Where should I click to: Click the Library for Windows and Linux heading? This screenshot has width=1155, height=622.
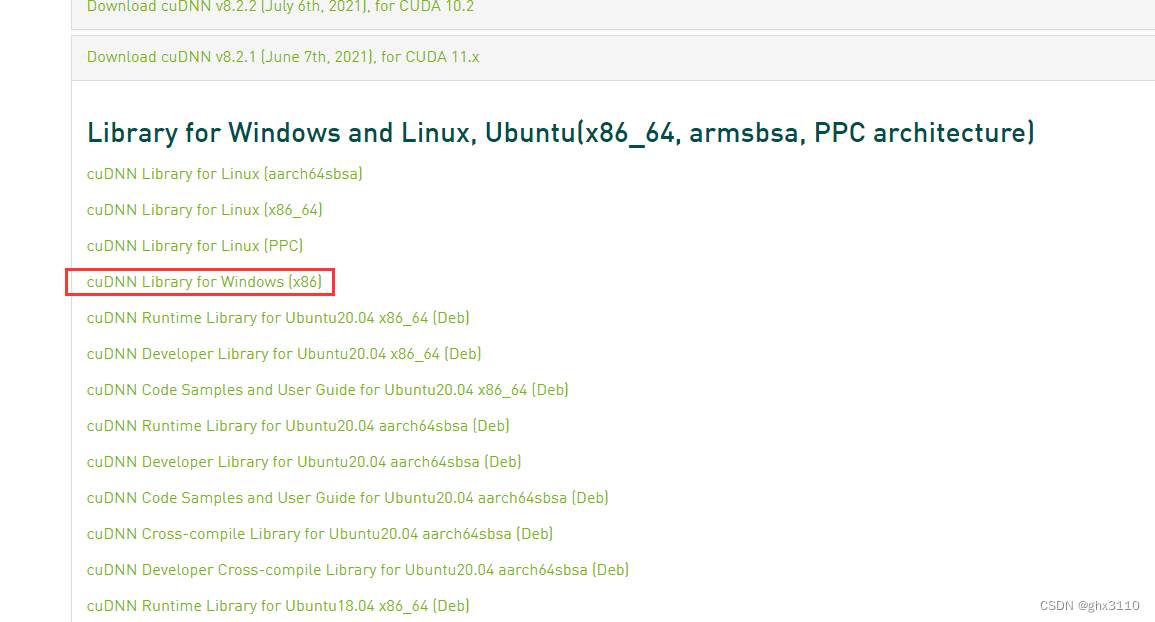(560, 132)
